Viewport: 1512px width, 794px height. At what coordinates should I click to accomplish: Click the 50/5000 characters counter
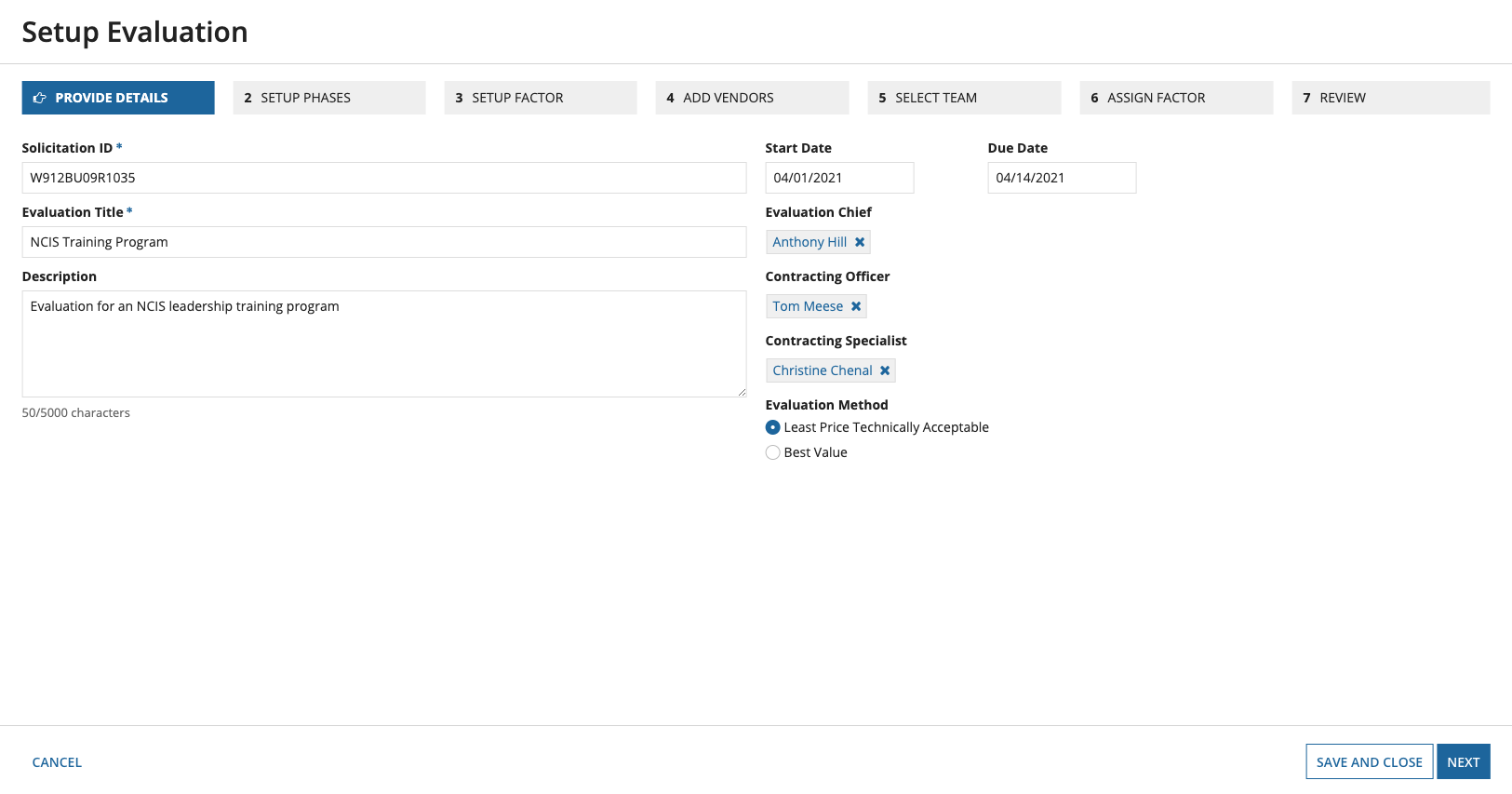pos(76,413)
